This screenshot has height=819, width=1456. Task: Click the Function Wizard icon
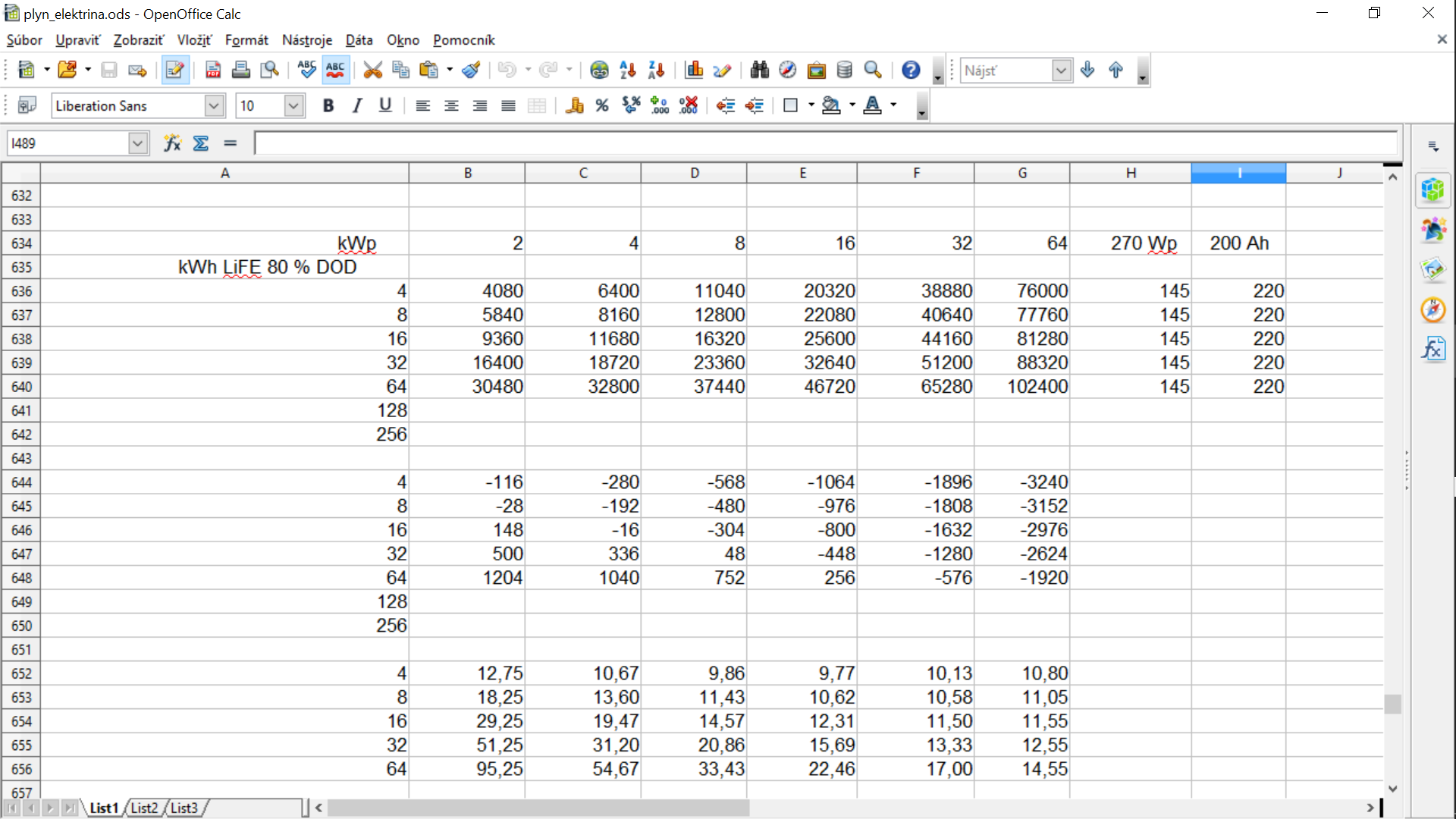pos(172,143)
